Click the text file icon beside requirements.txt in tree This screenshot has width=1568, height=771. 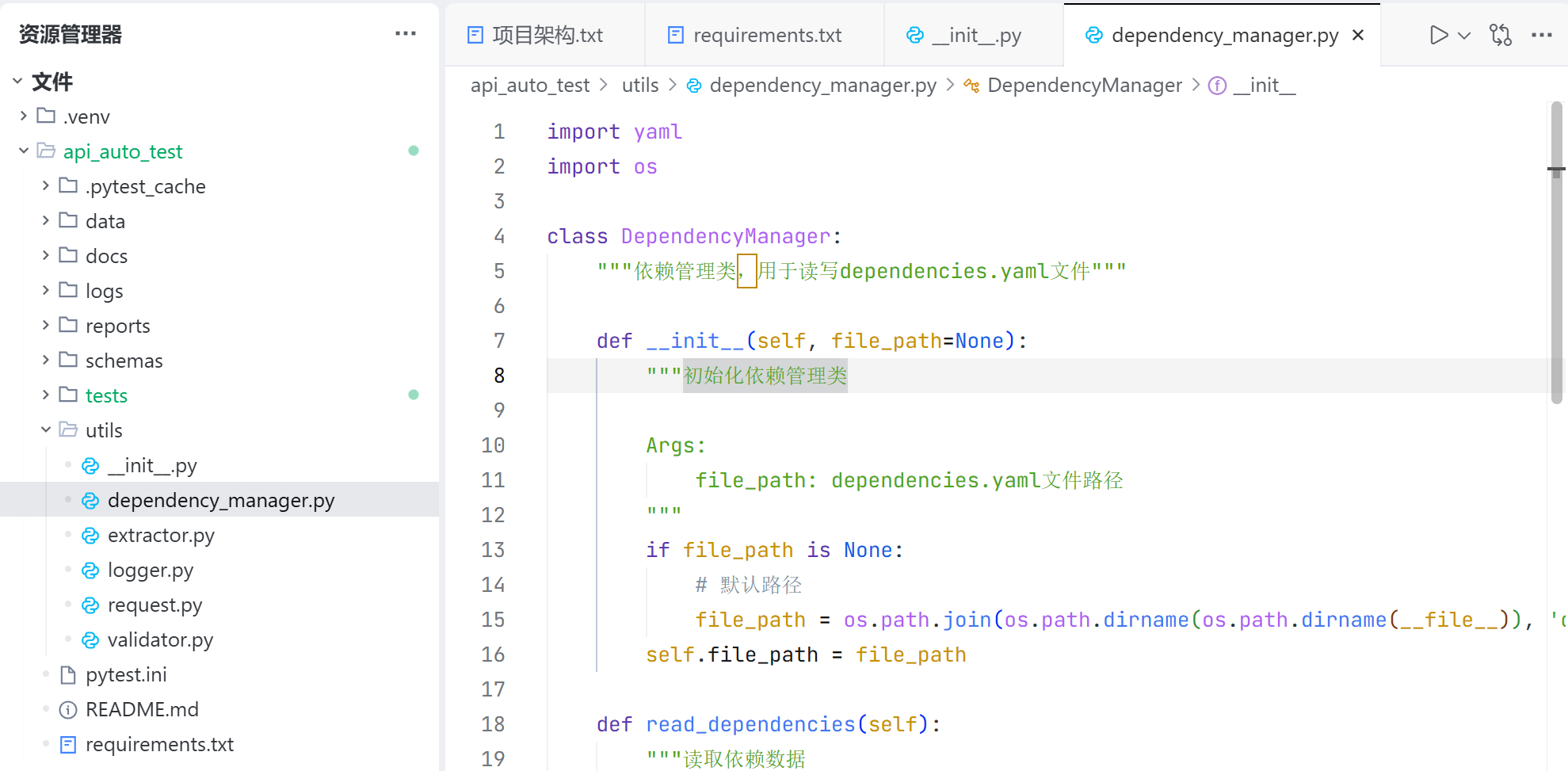[68, 745]
